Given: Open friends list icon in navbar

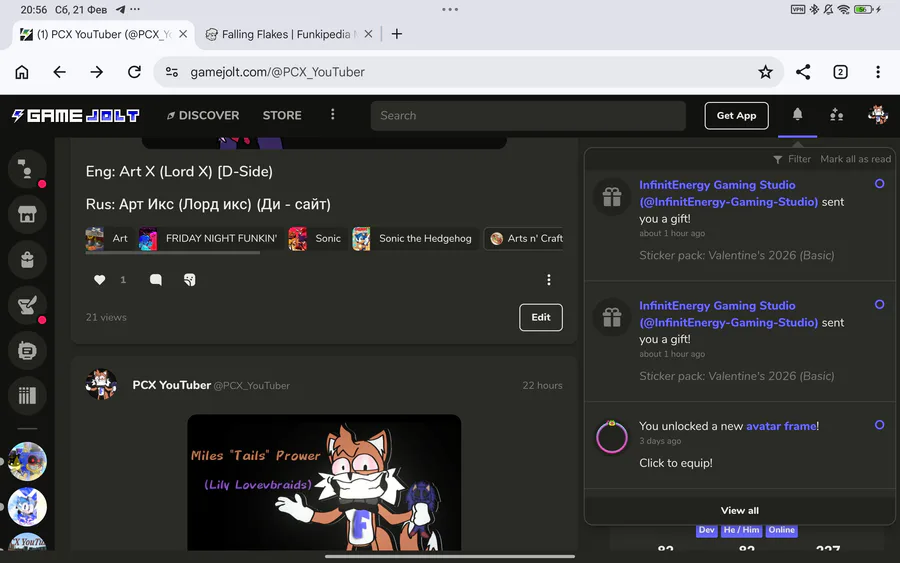Looking at the screenshot, I should [836, 115].
